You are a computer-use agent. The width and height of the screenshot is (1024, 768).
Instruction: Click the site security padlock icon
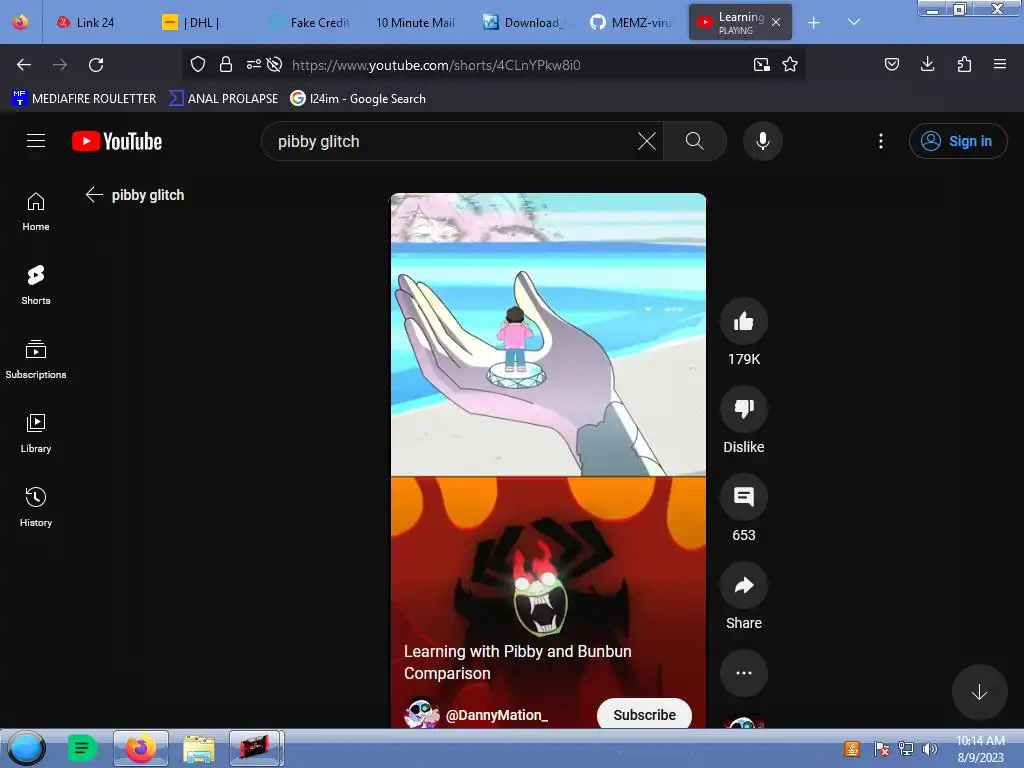point(226,64)
